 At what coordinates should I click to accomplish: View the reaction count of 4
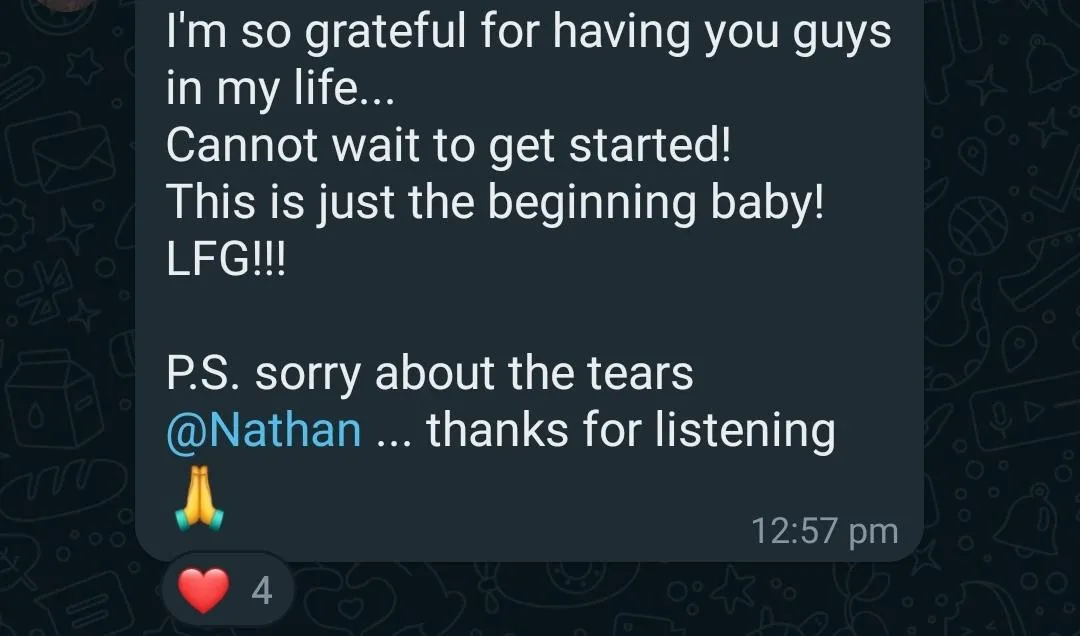tap(262, 591)
